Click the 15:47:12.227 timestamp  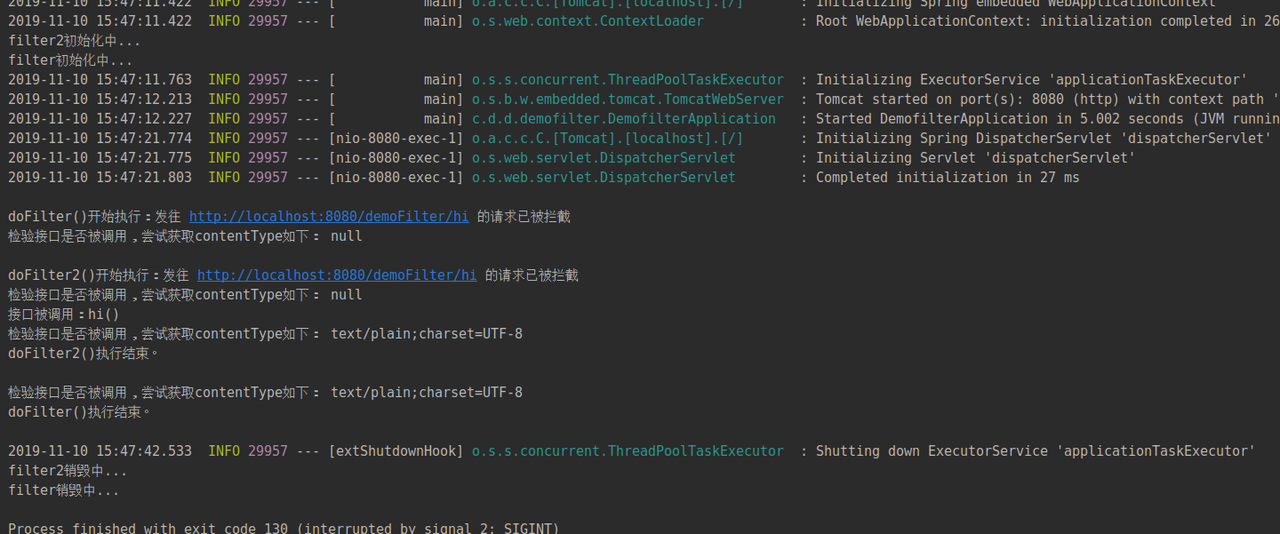point(100,119)
